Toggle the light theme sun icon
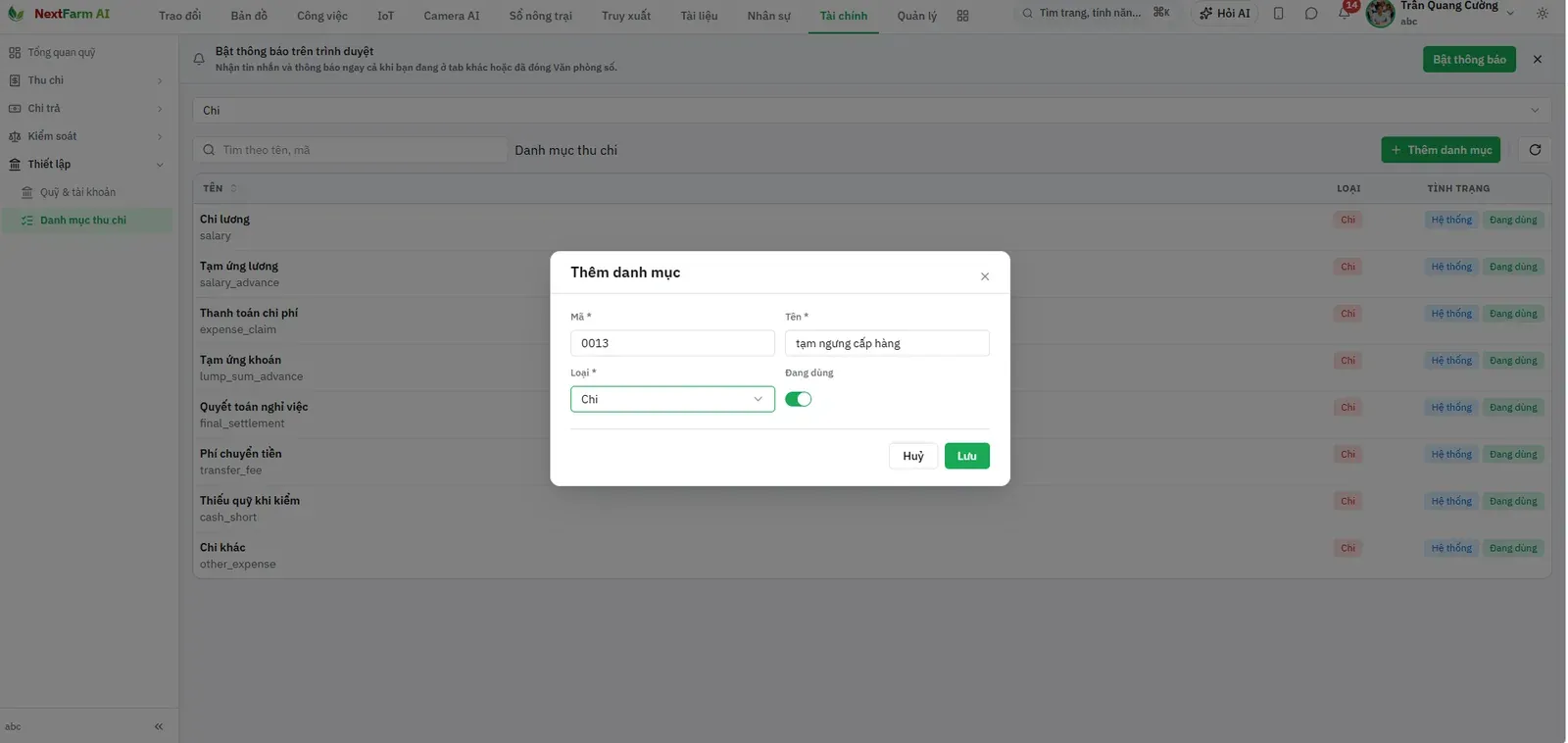This screenshot has width=1568, height=743. (1543, 14)
